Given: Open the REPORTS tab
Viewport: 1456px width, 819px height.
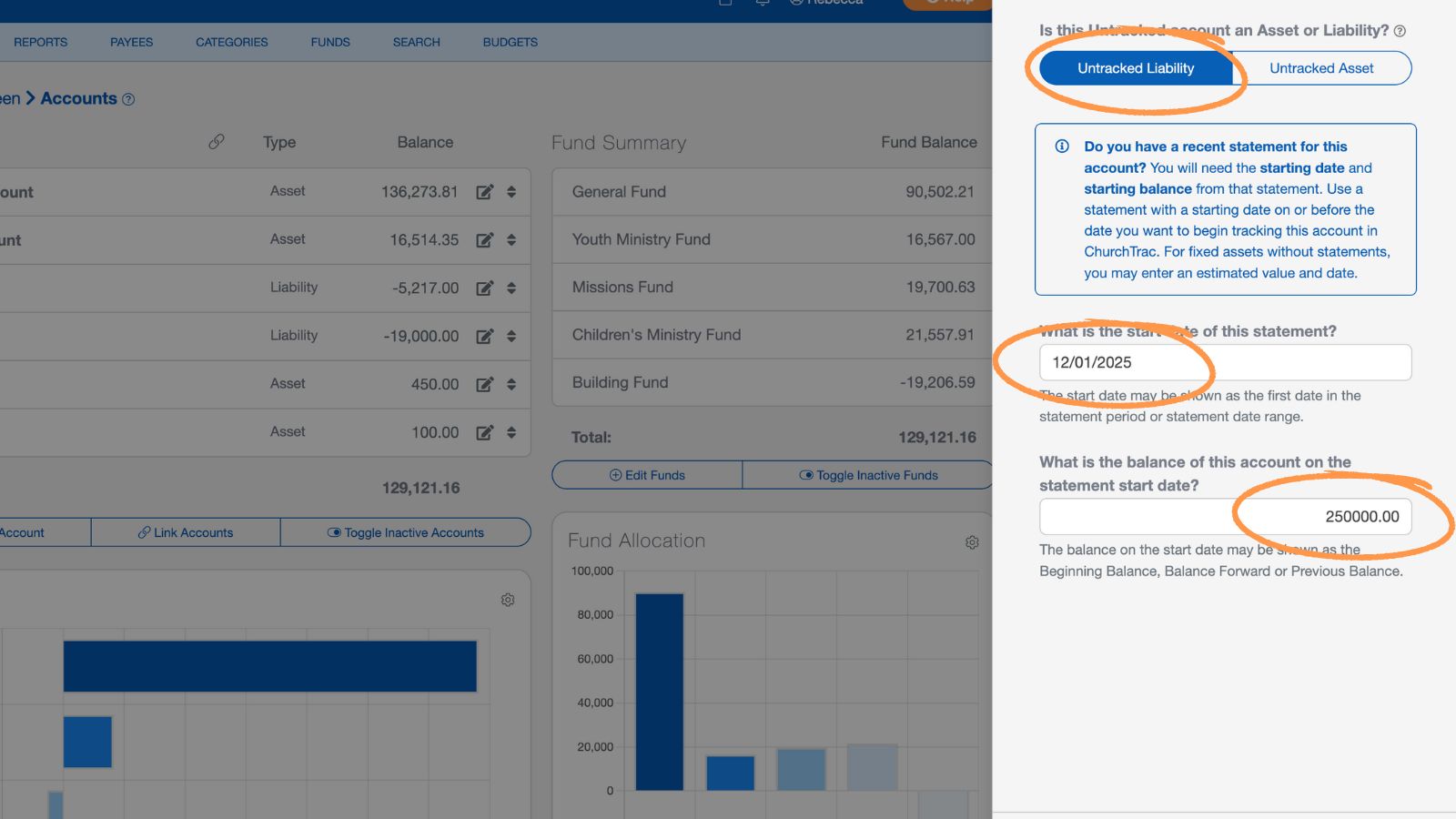Looking at the screenshot, I should [x=40, y=42].
